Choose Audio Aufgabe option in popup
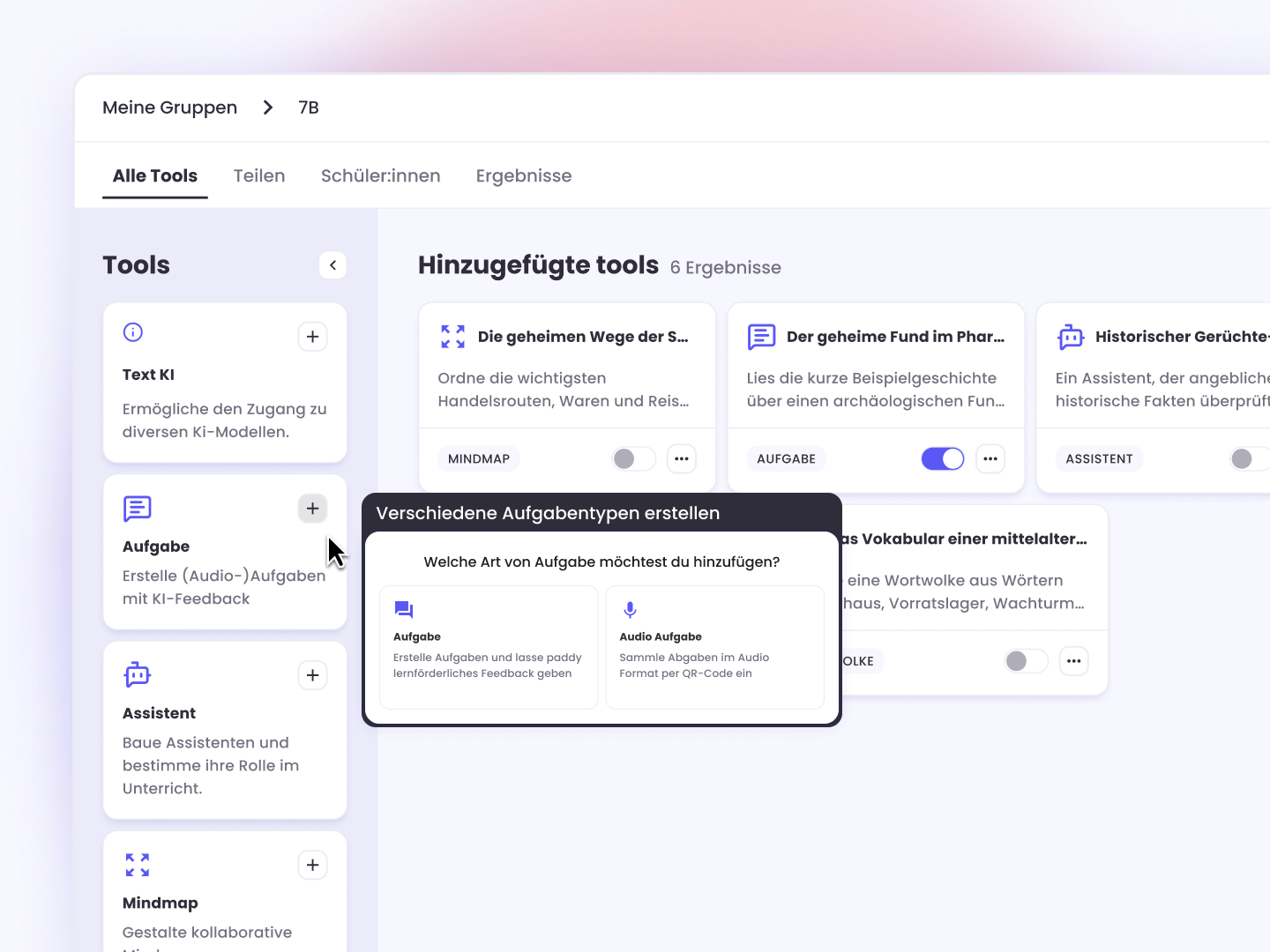 pyautogui.click(x=714, y=647)
